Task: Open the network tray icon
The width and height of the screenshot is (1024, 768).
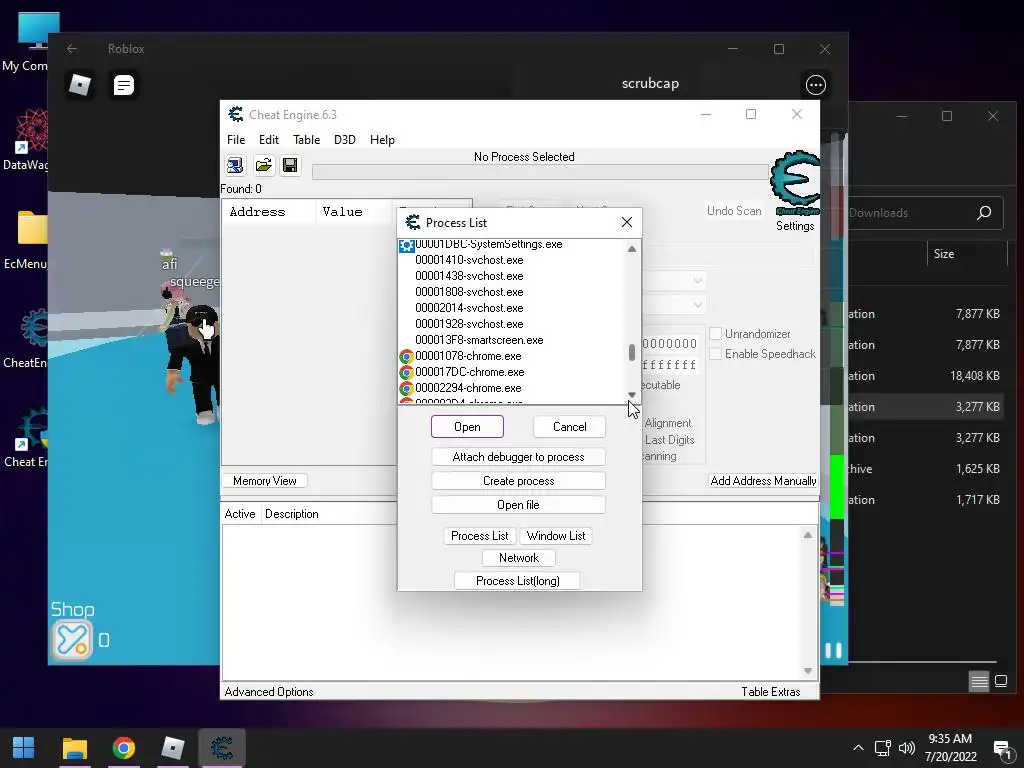Action: coord(883,748)
